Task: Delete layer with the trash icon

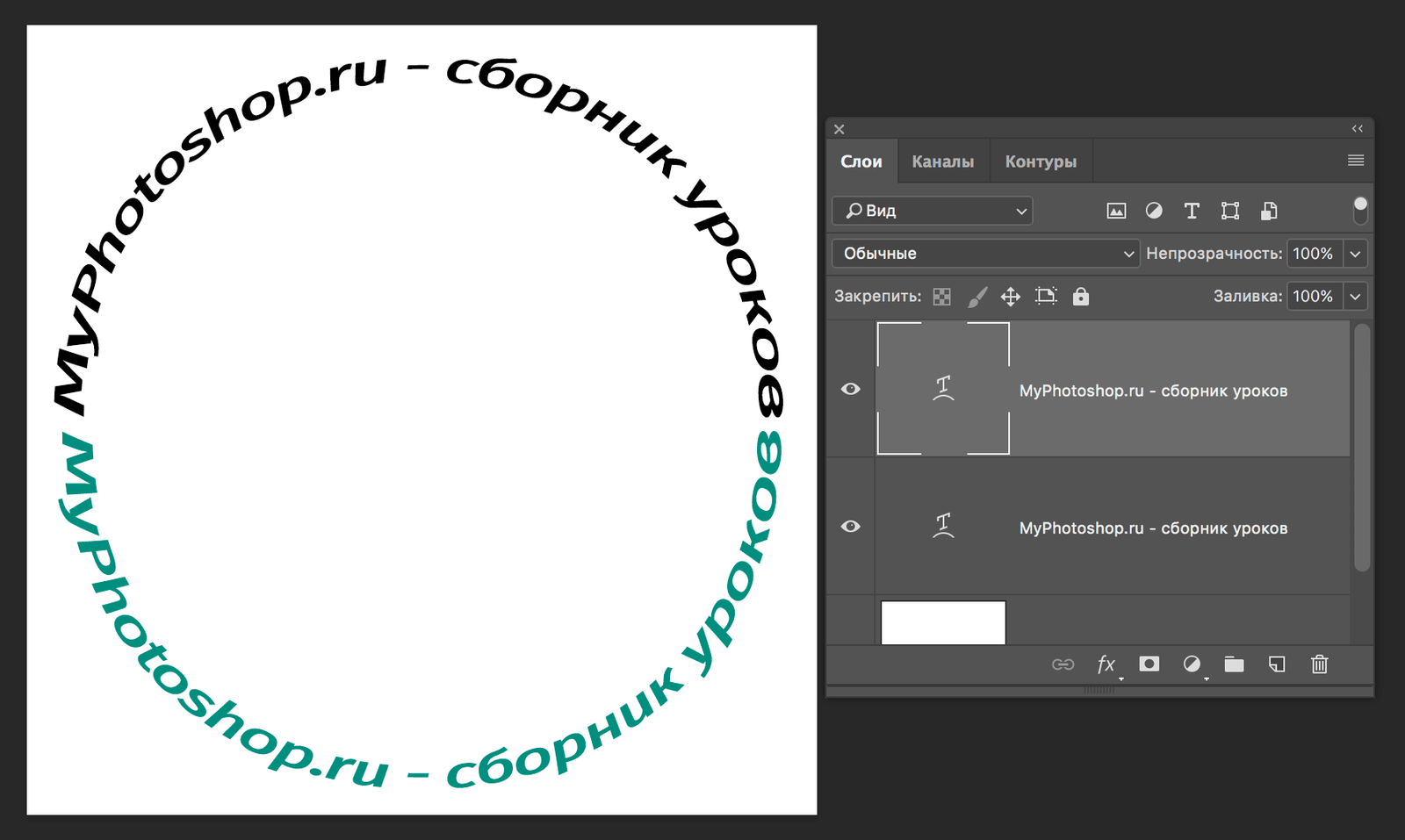Action: coord(1319,664)
